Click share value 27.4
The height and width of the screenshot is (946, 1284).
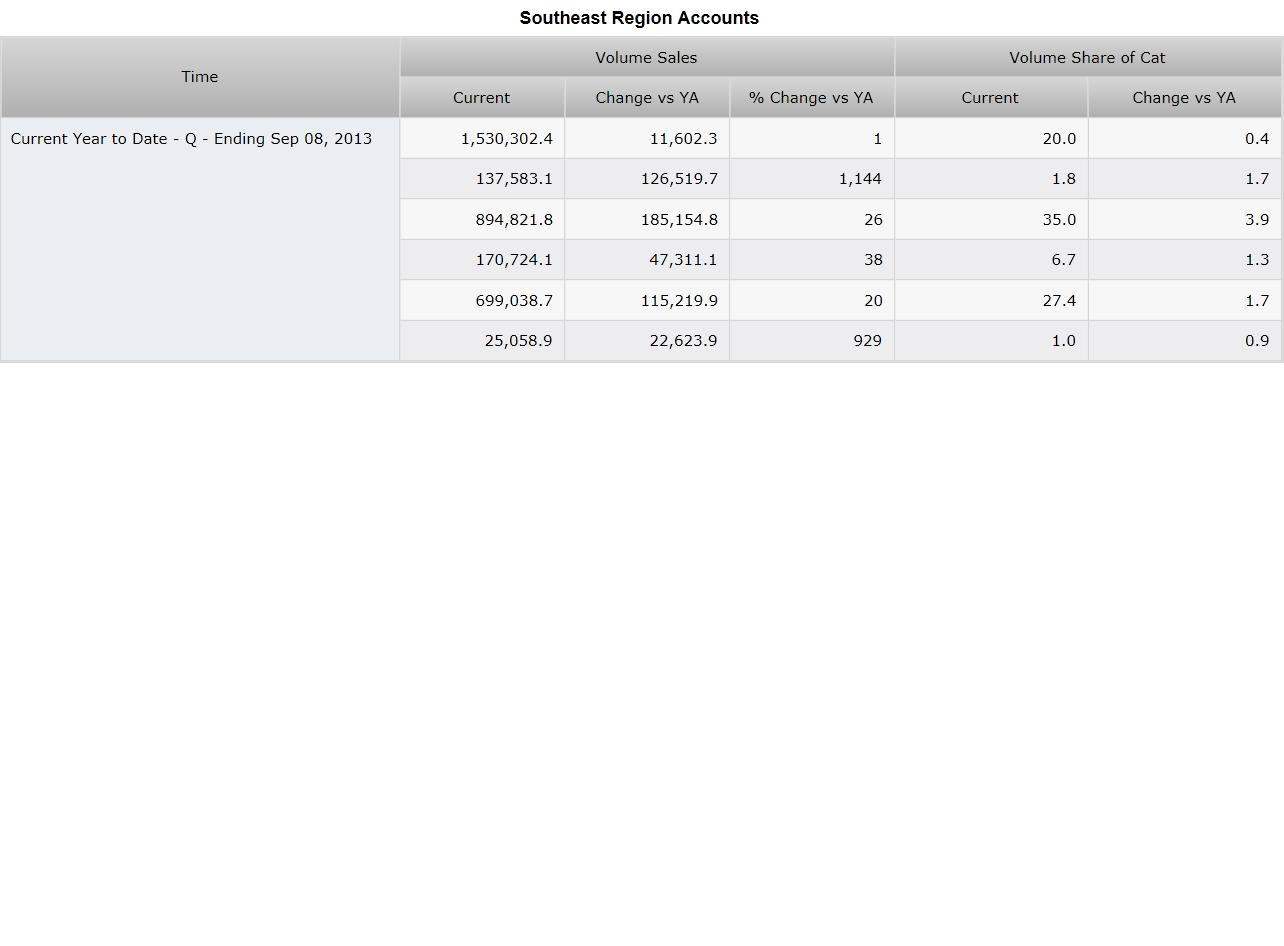(x=991, y=300)
